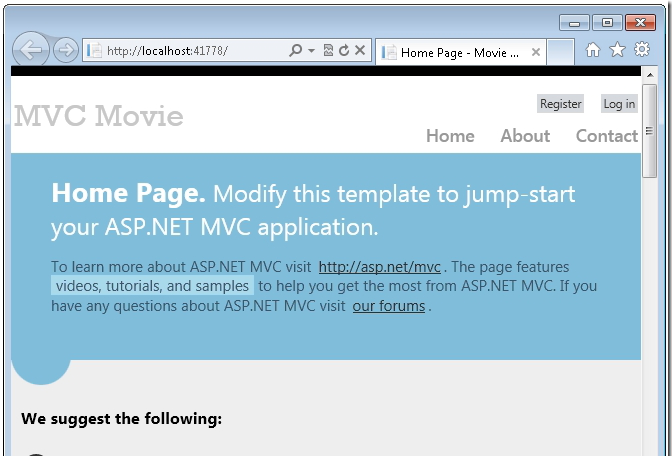Image resolution: width=672 pixels, height=474 pixels.
Task: Open a new blank tab
Action: tap(561, 52)
